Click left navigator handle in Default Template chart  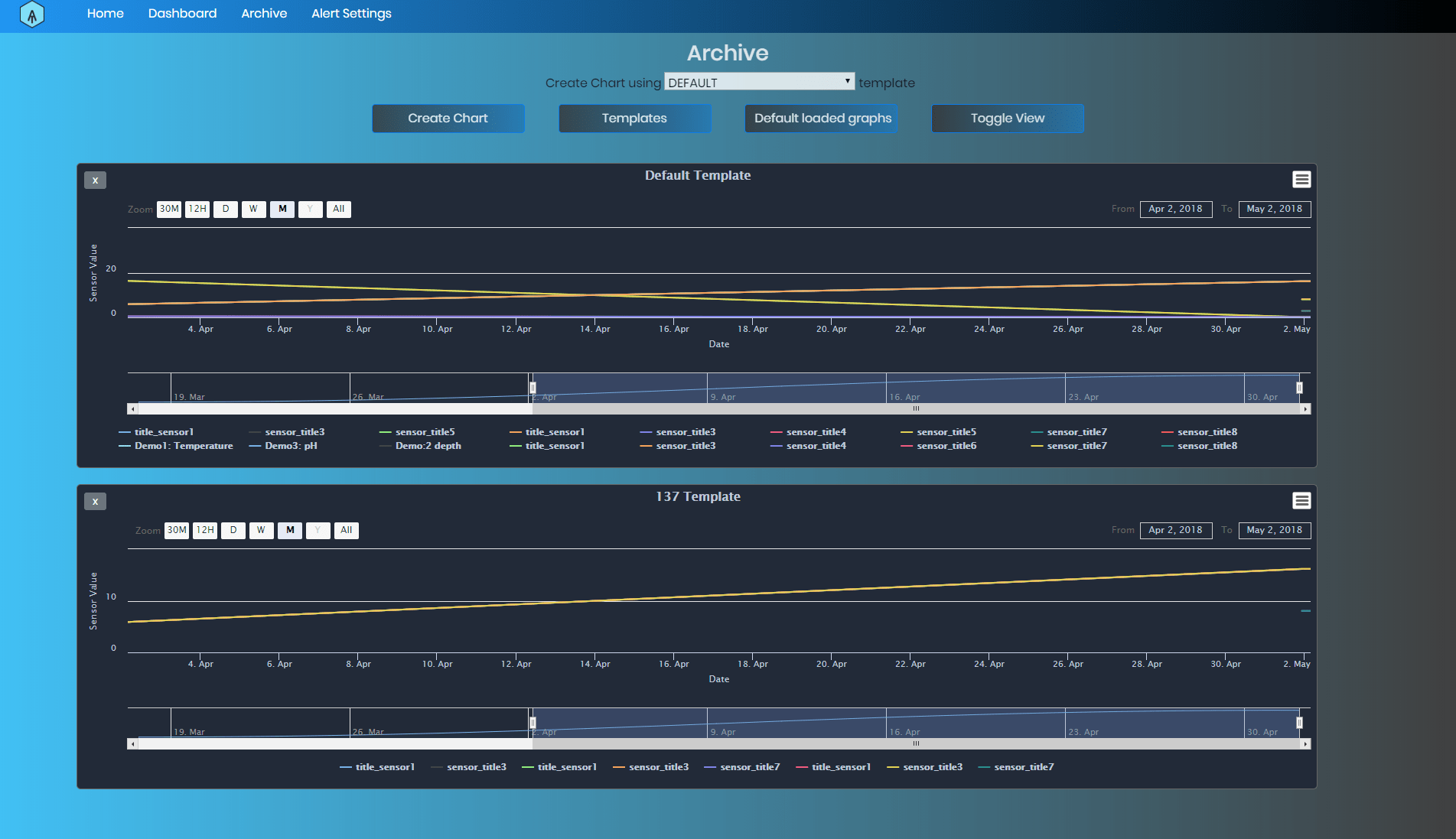coord(533,388)
